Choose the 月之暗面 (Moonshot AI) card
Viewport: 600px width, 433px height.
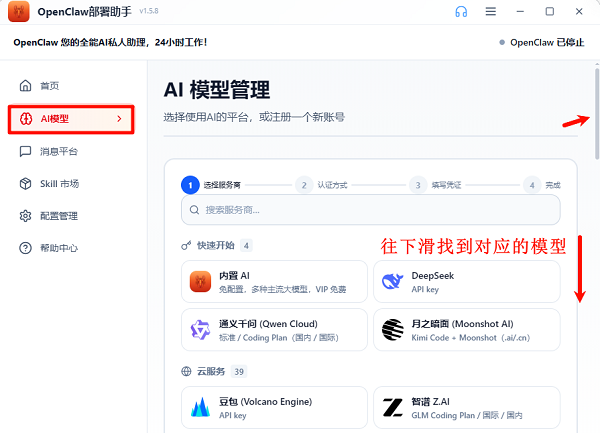467,330
